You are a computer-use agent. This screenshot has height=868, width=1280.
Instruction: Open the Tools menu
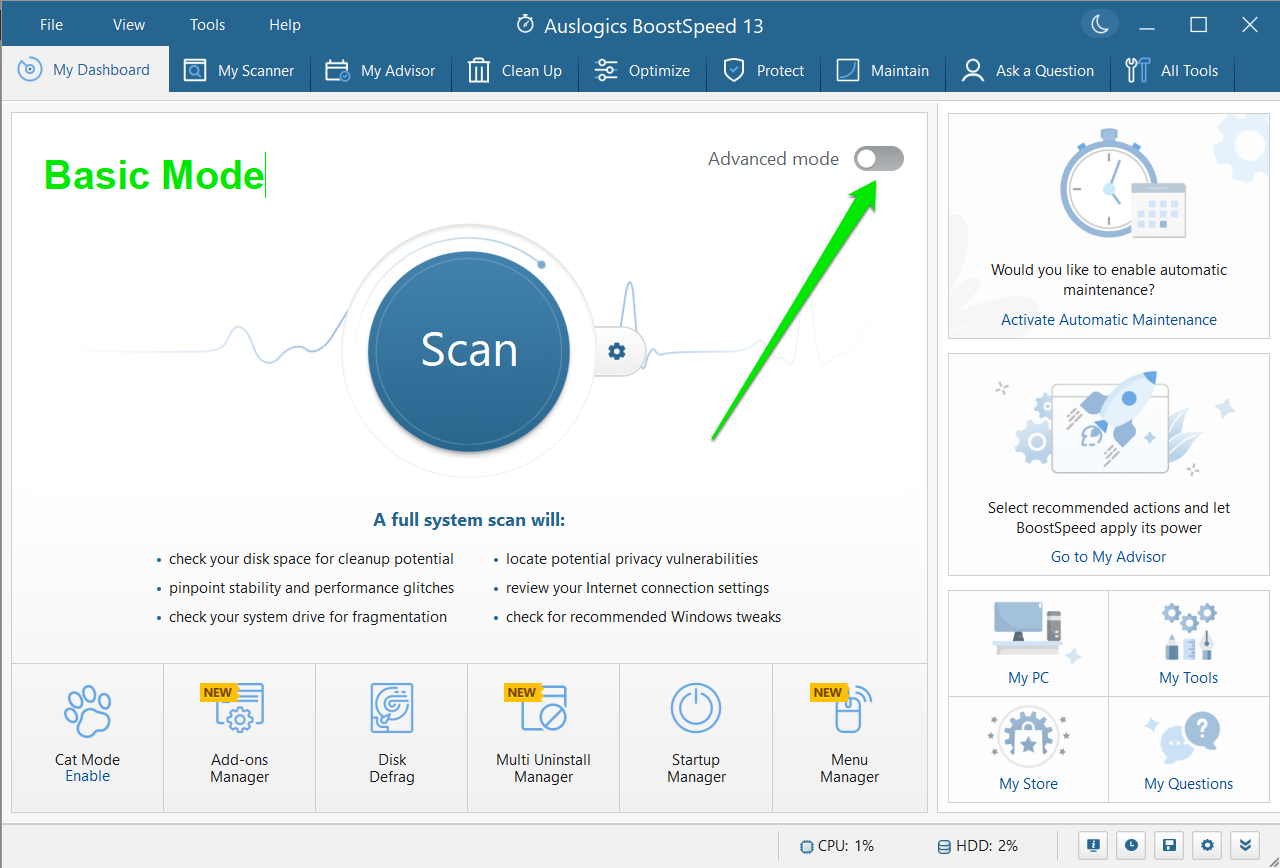point(208,25)
